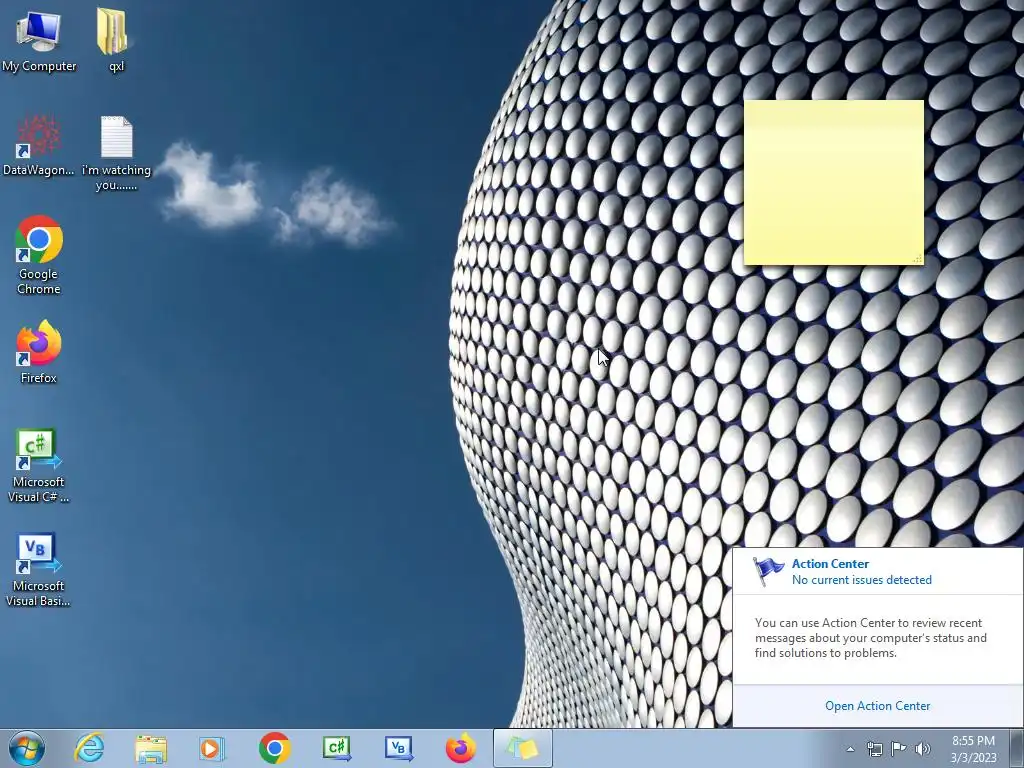Screen dimensions: 1024x768
Task: Select the Firefox desktop shortcut
Action: pos(39,351)
